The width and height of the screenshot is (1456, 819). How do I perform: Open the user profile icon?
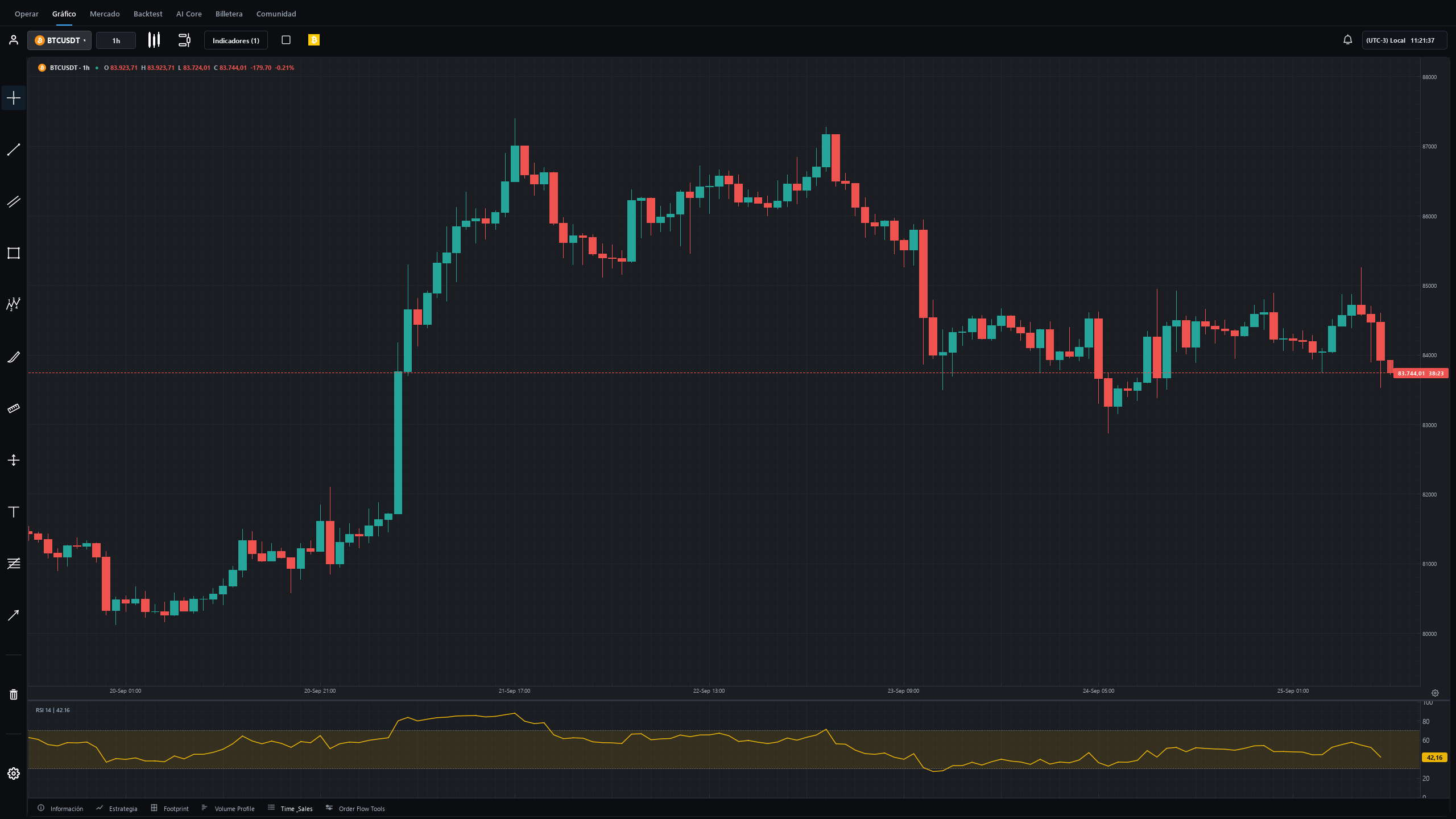[14, 40]
